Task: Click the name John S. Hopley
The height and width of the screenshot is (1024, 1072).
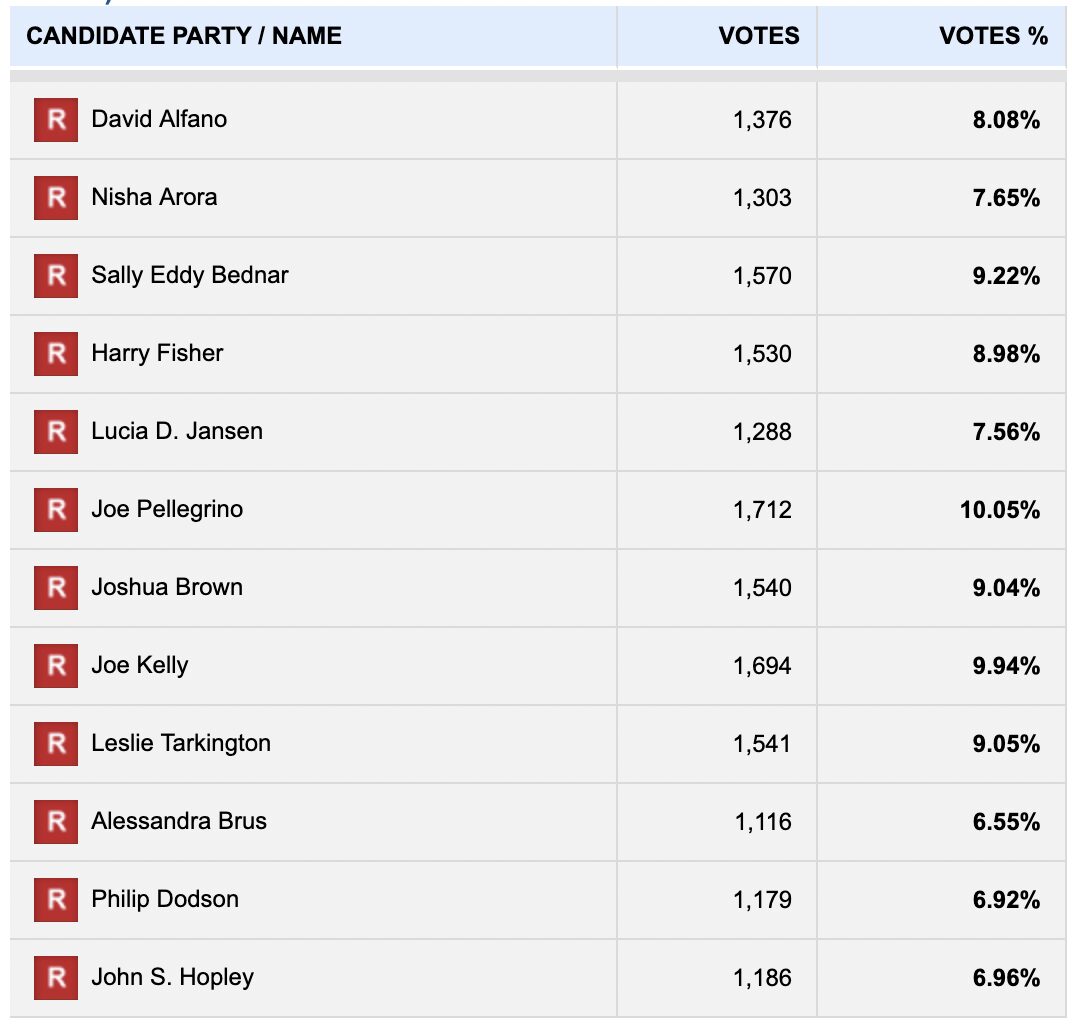Action: pos(172,977)
